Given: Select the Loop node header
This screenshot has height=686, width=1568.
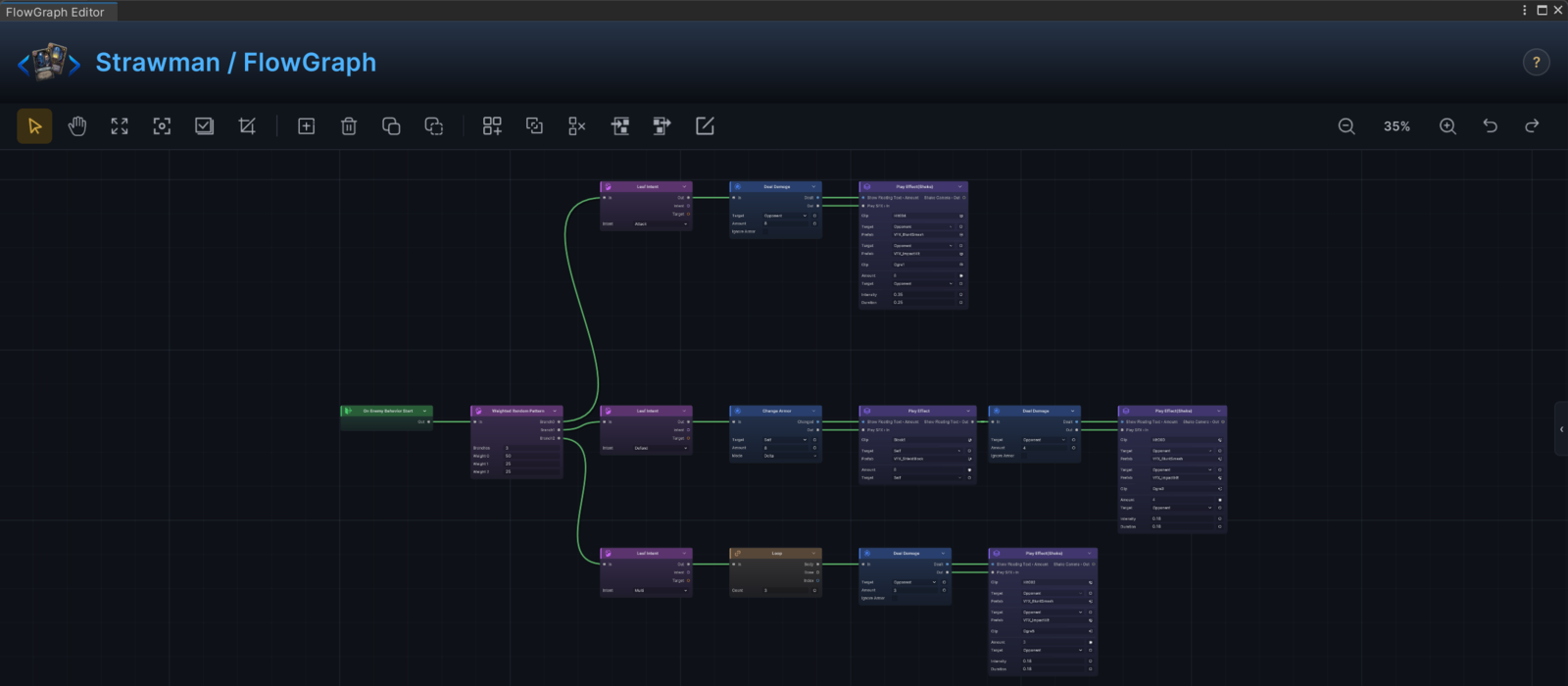Looking at the screenshot, I should (x=775, y=553).
